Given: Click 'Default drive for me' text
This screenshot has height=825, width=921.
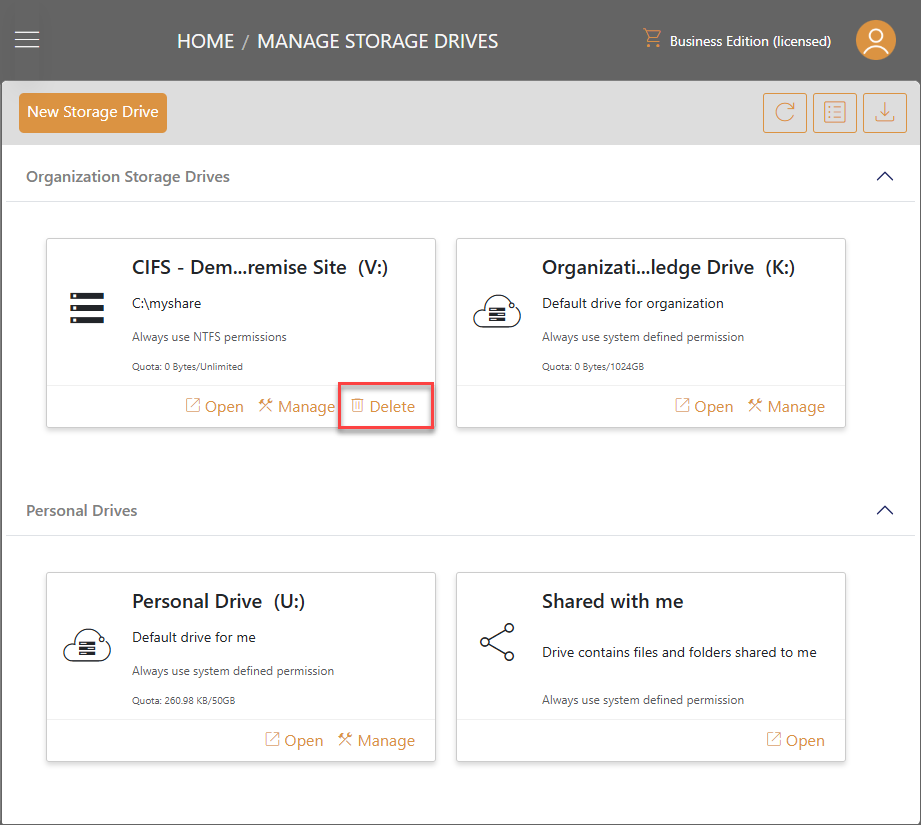Looking at the screenshot, I should point(194,638).
